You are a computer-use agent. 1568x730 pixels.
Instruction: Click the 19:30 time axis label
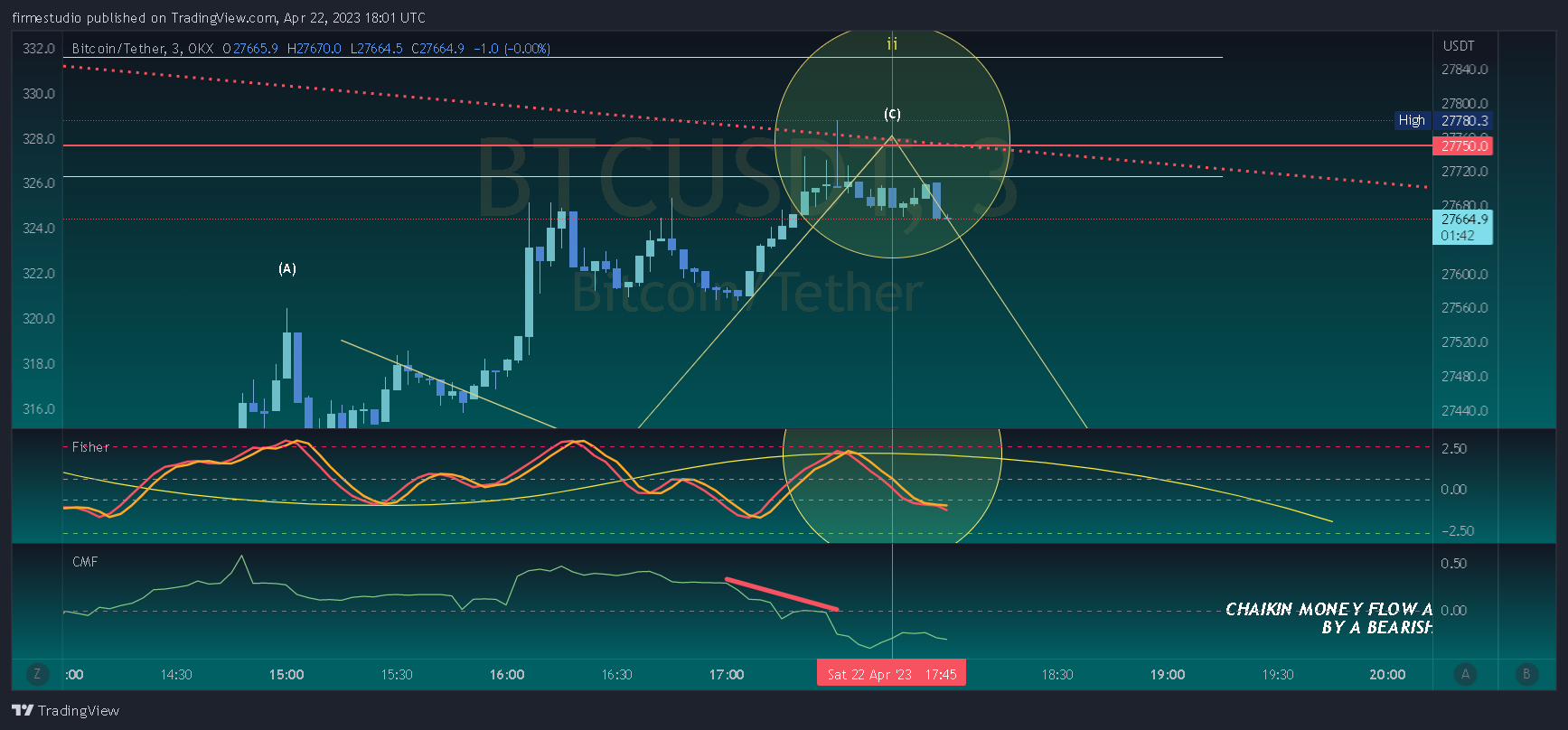pyautogui.click(x=1278, y=675)
